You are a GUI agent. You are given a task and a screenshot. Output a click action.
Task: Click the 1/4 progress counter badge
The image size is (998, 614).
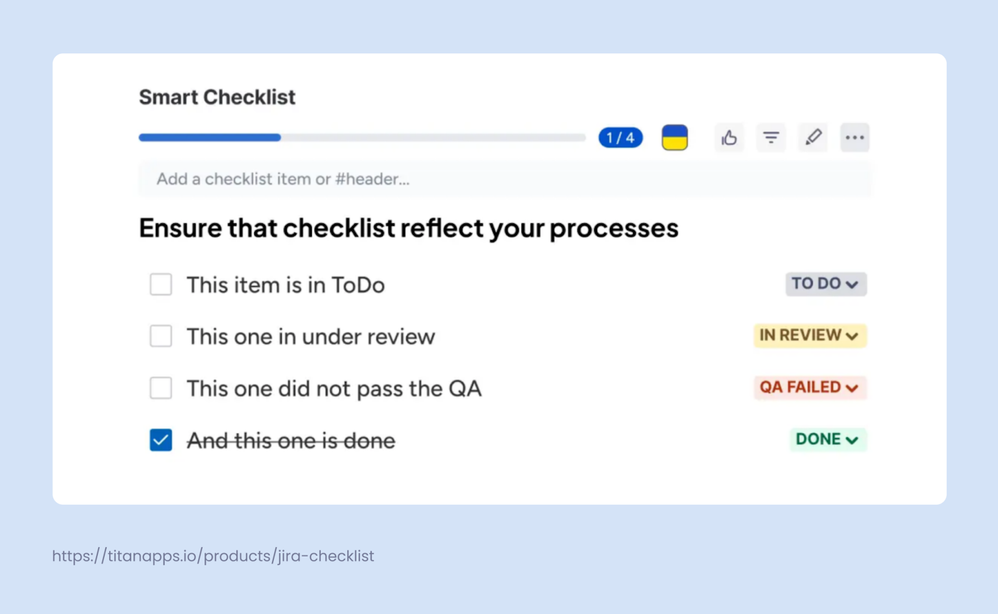620,137
